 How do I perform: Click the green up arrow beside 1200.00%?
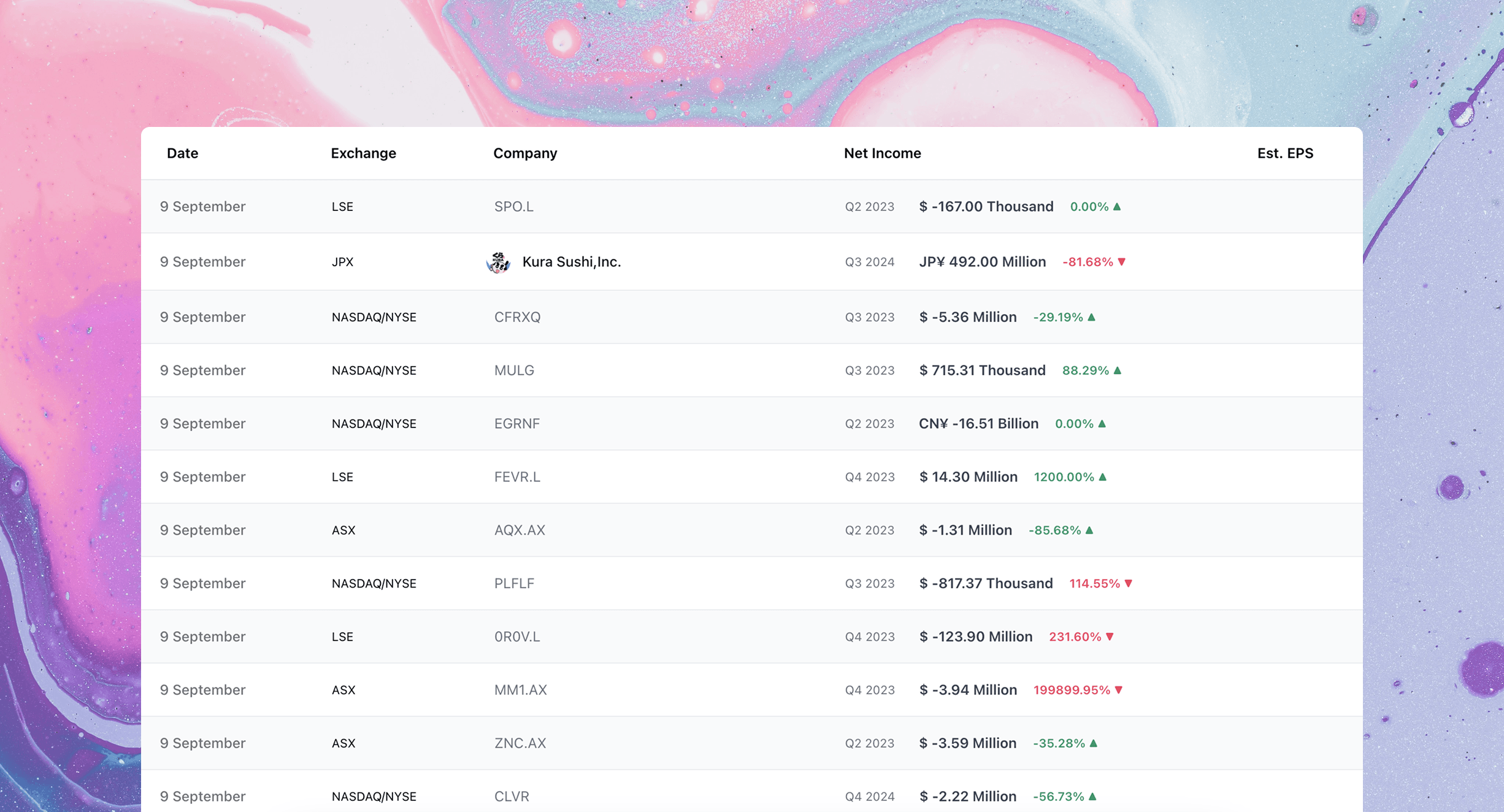coord(1103,477)
